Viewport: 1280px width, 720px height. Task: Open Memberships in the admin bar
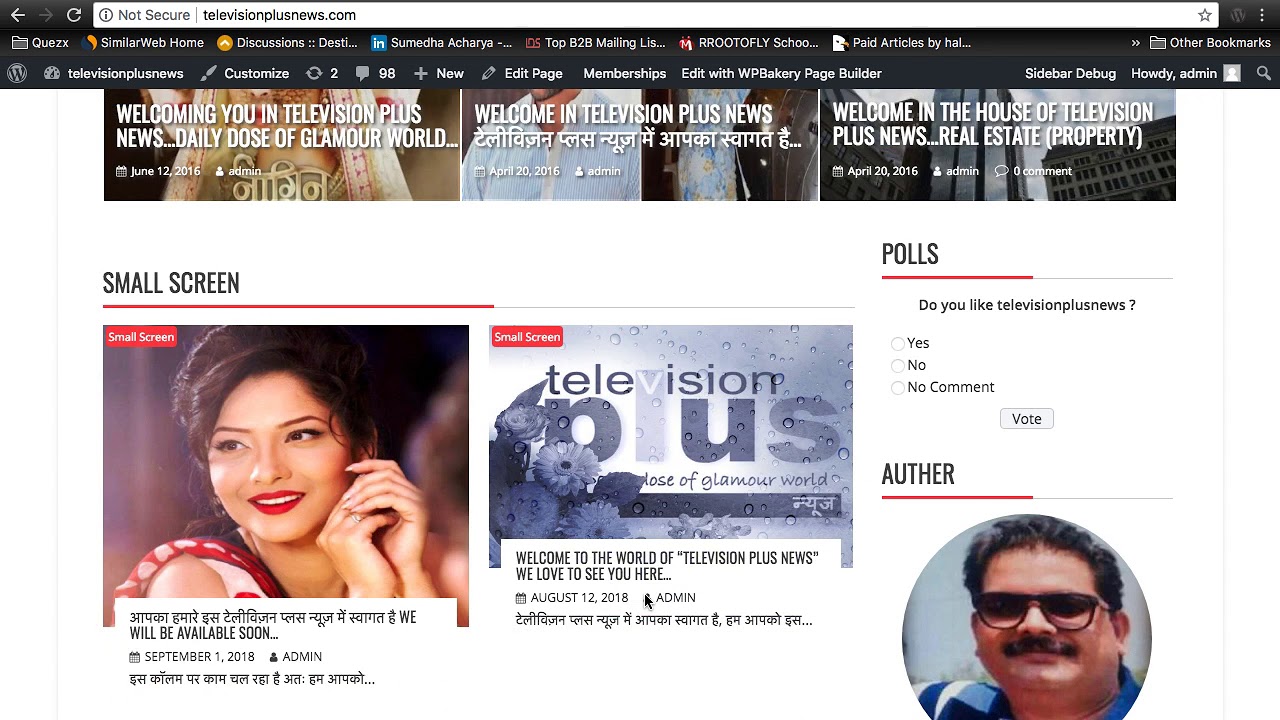click(625, 73)
